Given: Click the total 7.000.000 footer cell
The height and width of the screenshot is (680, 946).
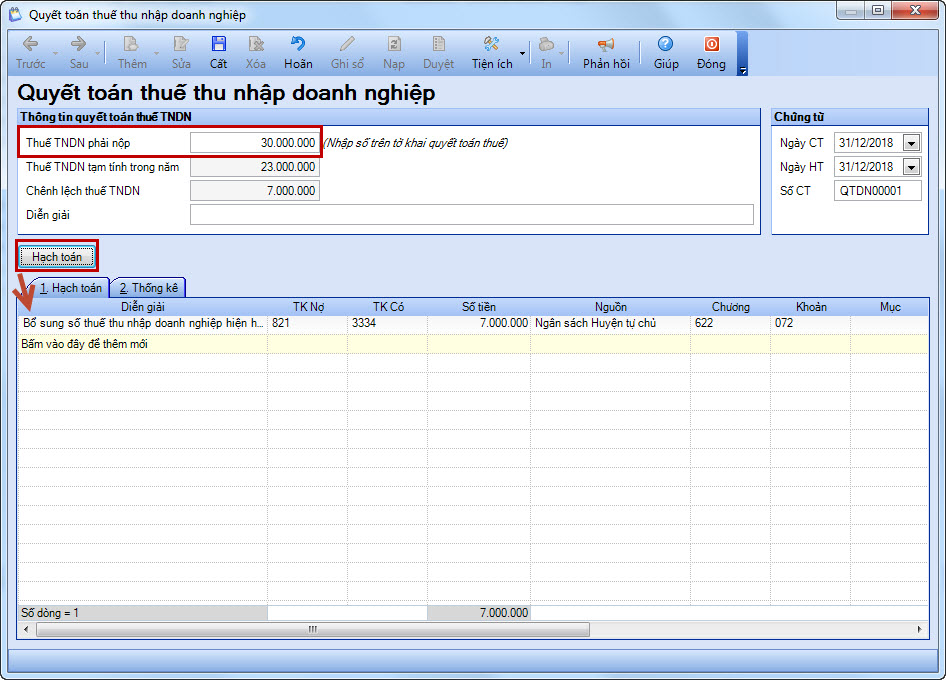Looking at the screenshot, I should click(479, 613).
